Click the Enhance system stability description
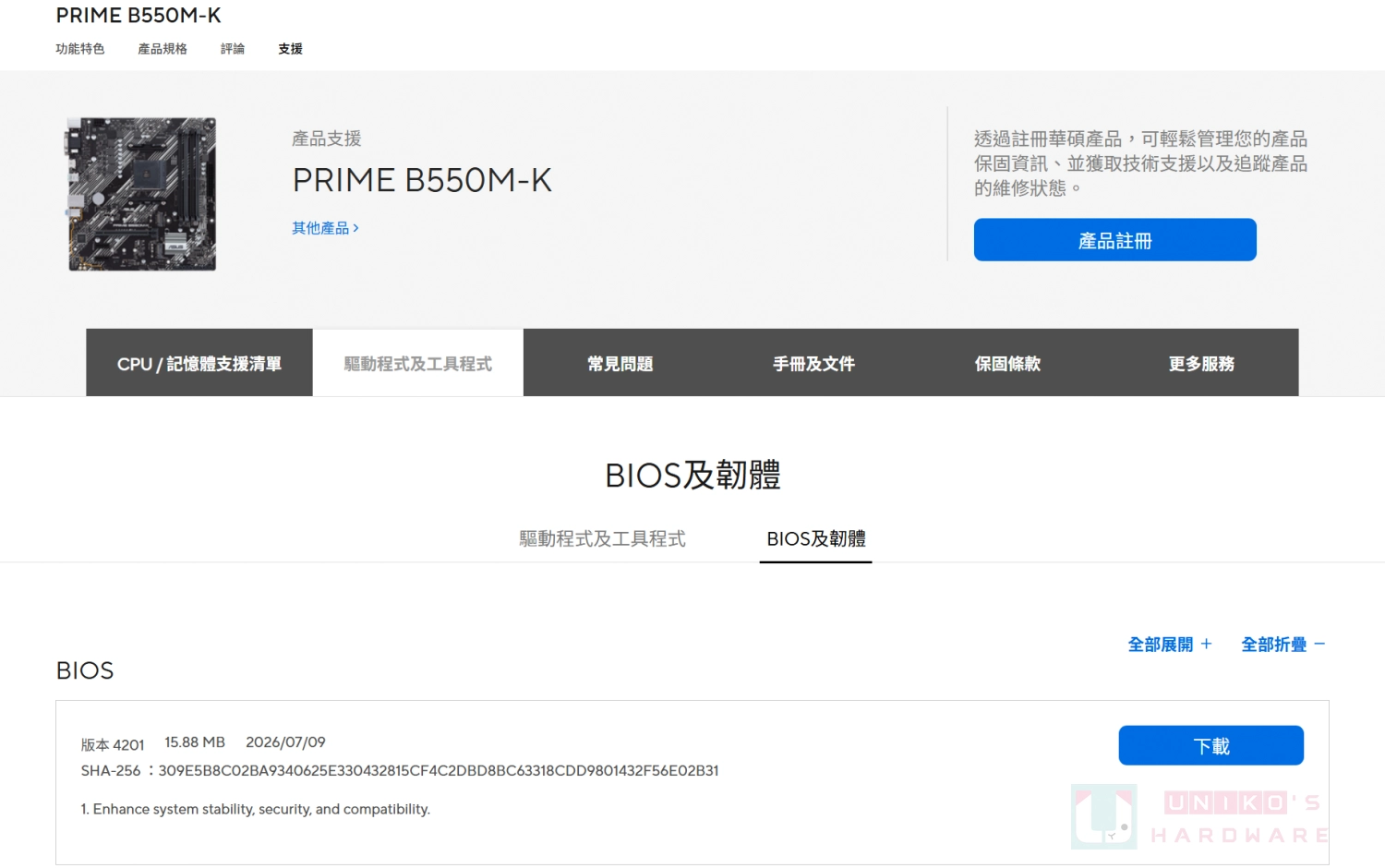Image resolution: width=1385 pixels, height=868 pixels. pyautogui.click(x=256, y=810)
